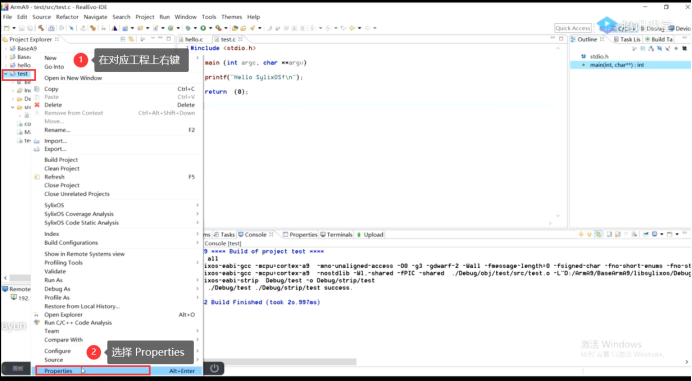Switch to the hello.c editor tab
The image size is (692, 381).
click(191, 39)
